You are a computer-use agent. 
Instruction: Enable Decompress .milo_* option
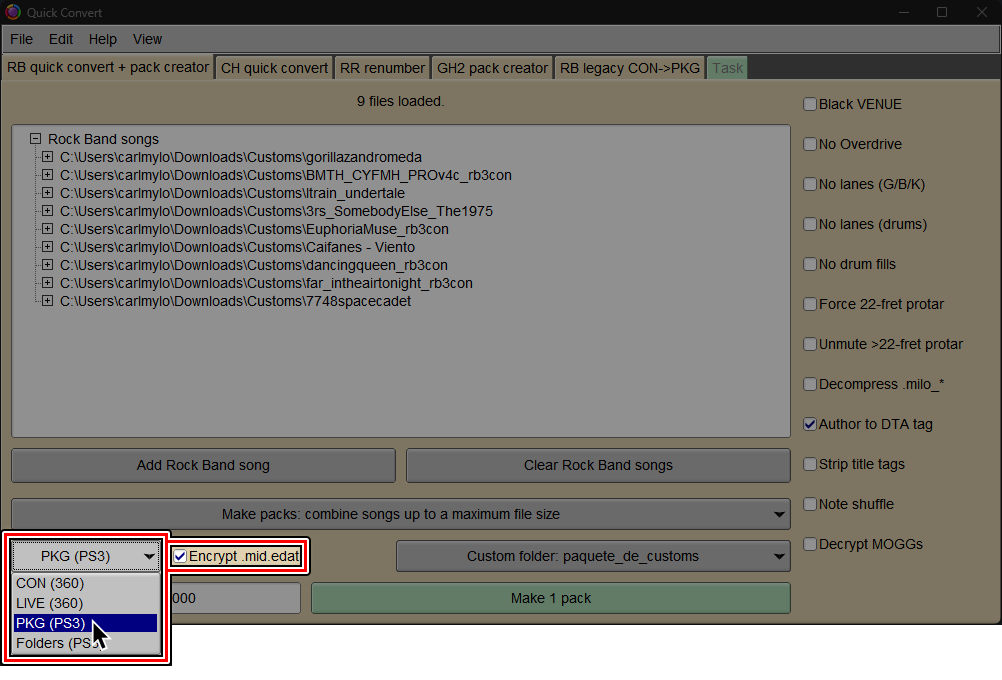pos(810,383)
